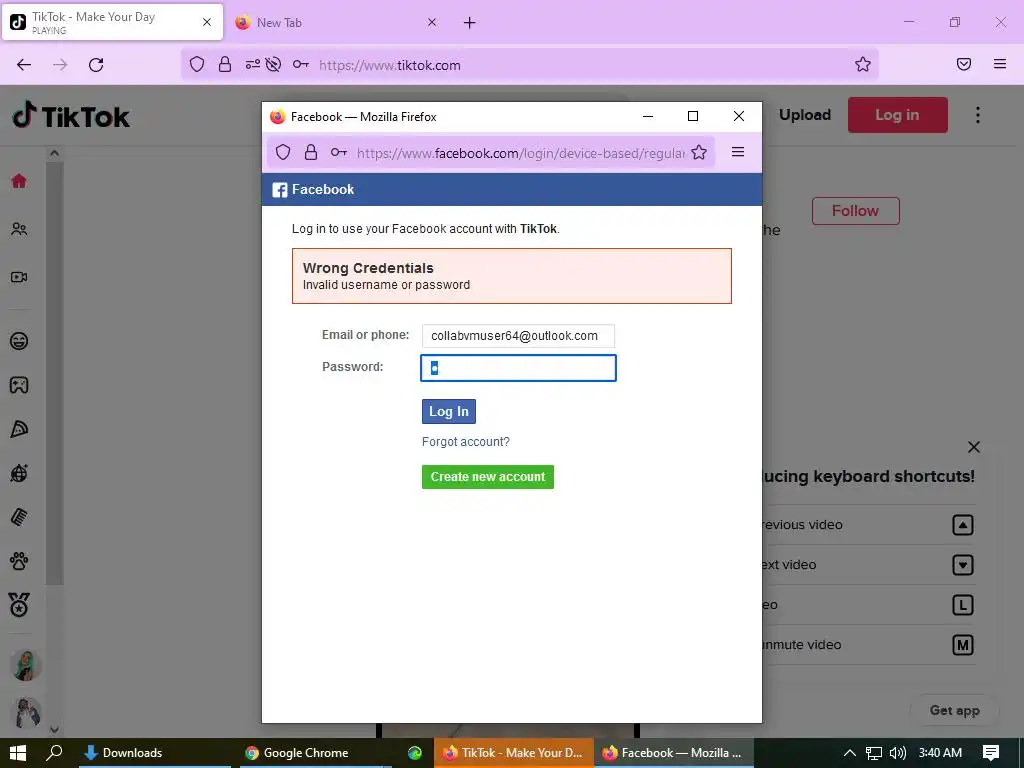Click the L key shortcut icon
Image resolution: width=1024 pixels, height=768 pixels.
point(963,605)
